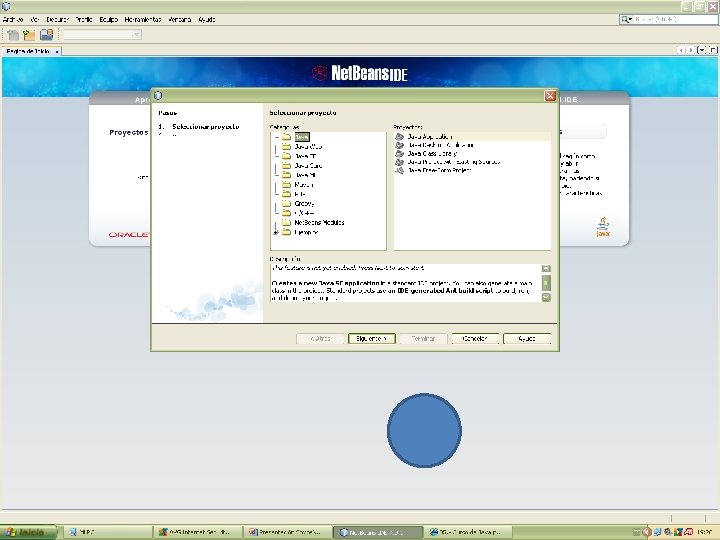
Task: Click description scrollbar down arrow
Action: (546, 298)
